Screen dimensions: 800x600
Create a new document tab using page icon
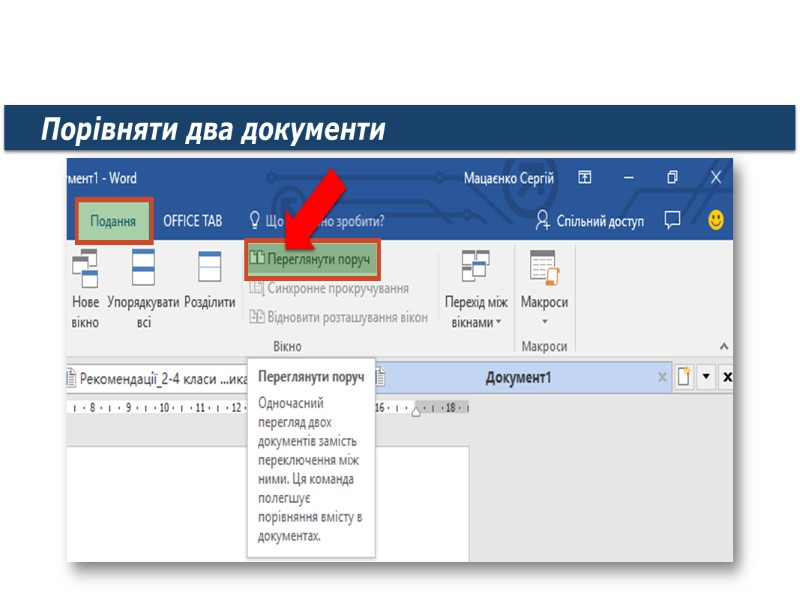click(684, 377)
